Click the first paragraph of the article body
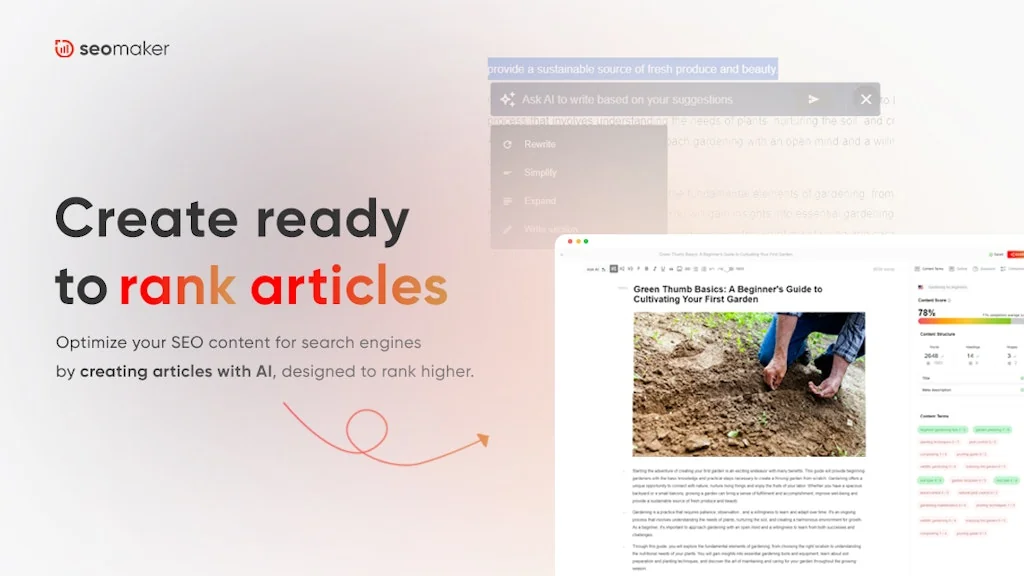This screenshot has width=1024, height=576. 748,485
